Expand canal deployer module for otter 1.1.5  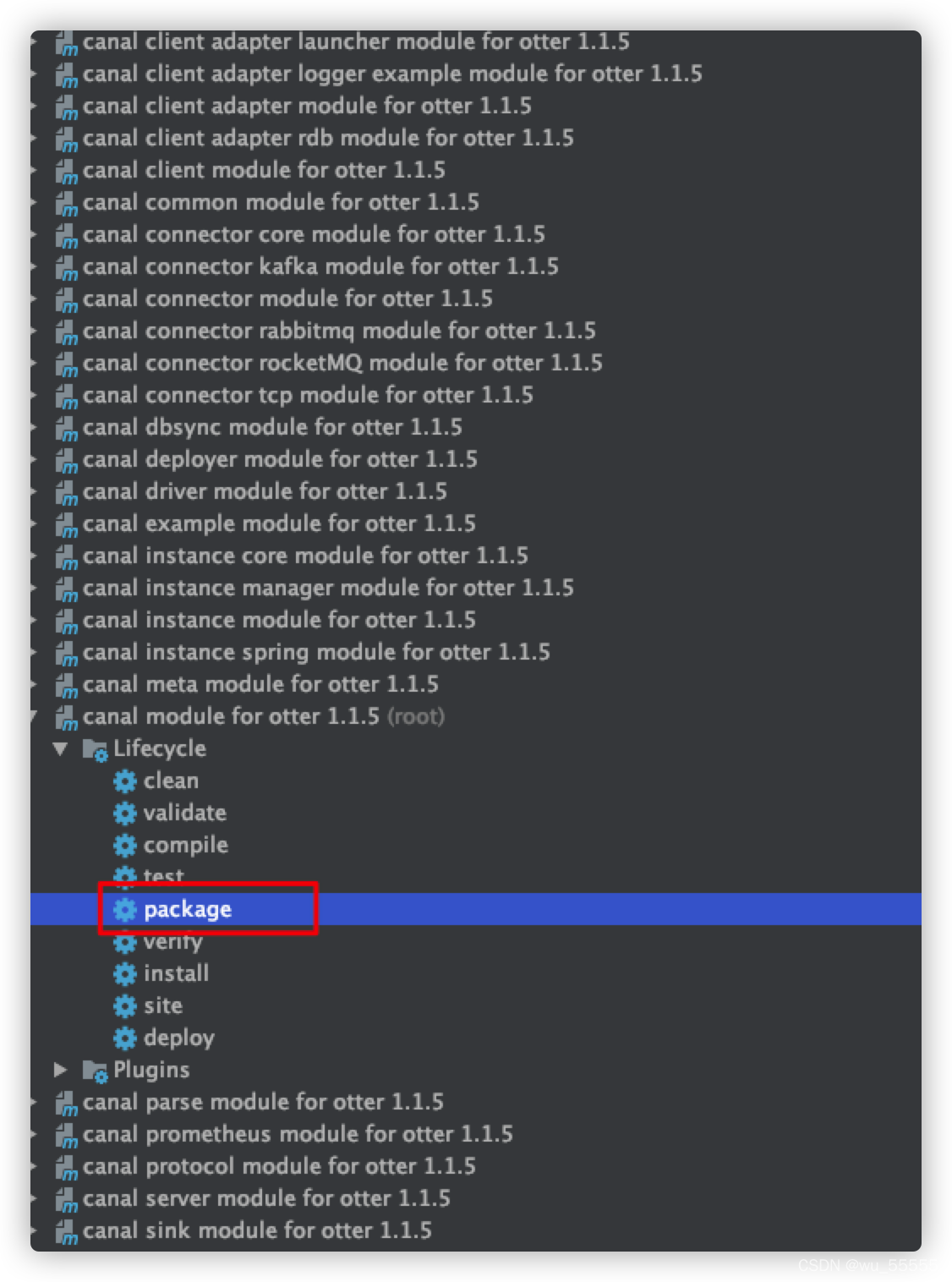(x=32, y=459)
